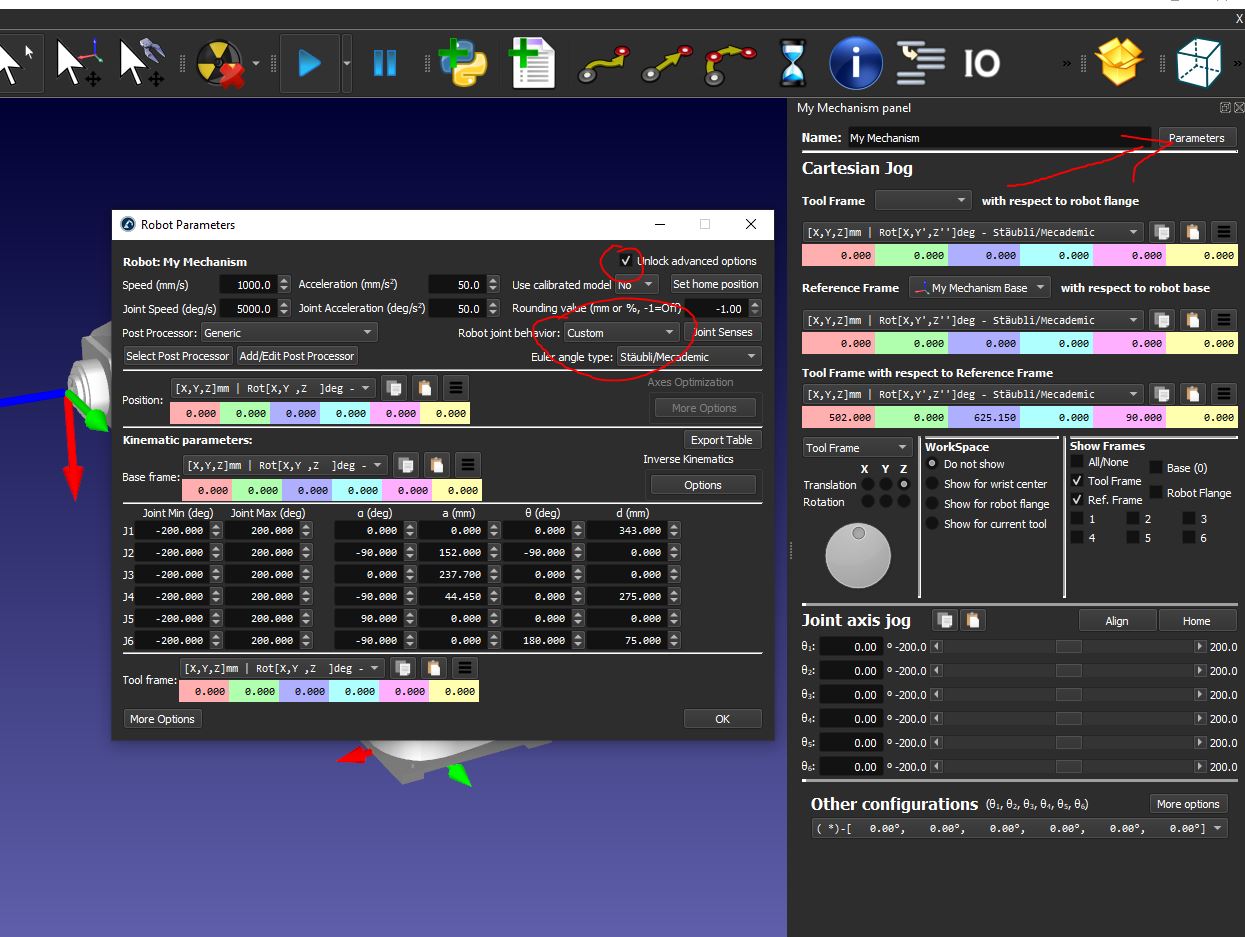Viewport: 1245px width, 937px height.
Task: Click the open box package icon
Action: click(x=1119, y=63)
